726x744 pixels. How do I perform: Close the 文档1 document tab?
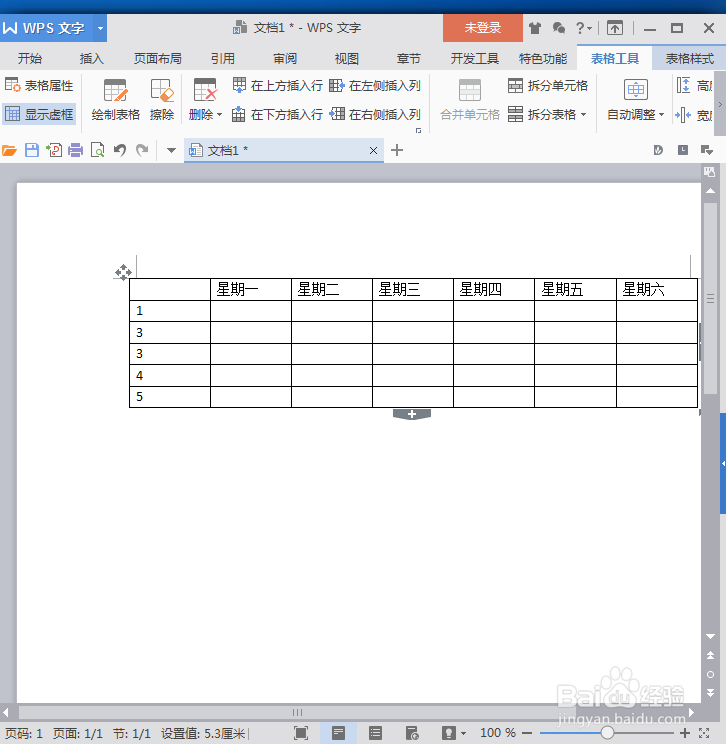373,150
